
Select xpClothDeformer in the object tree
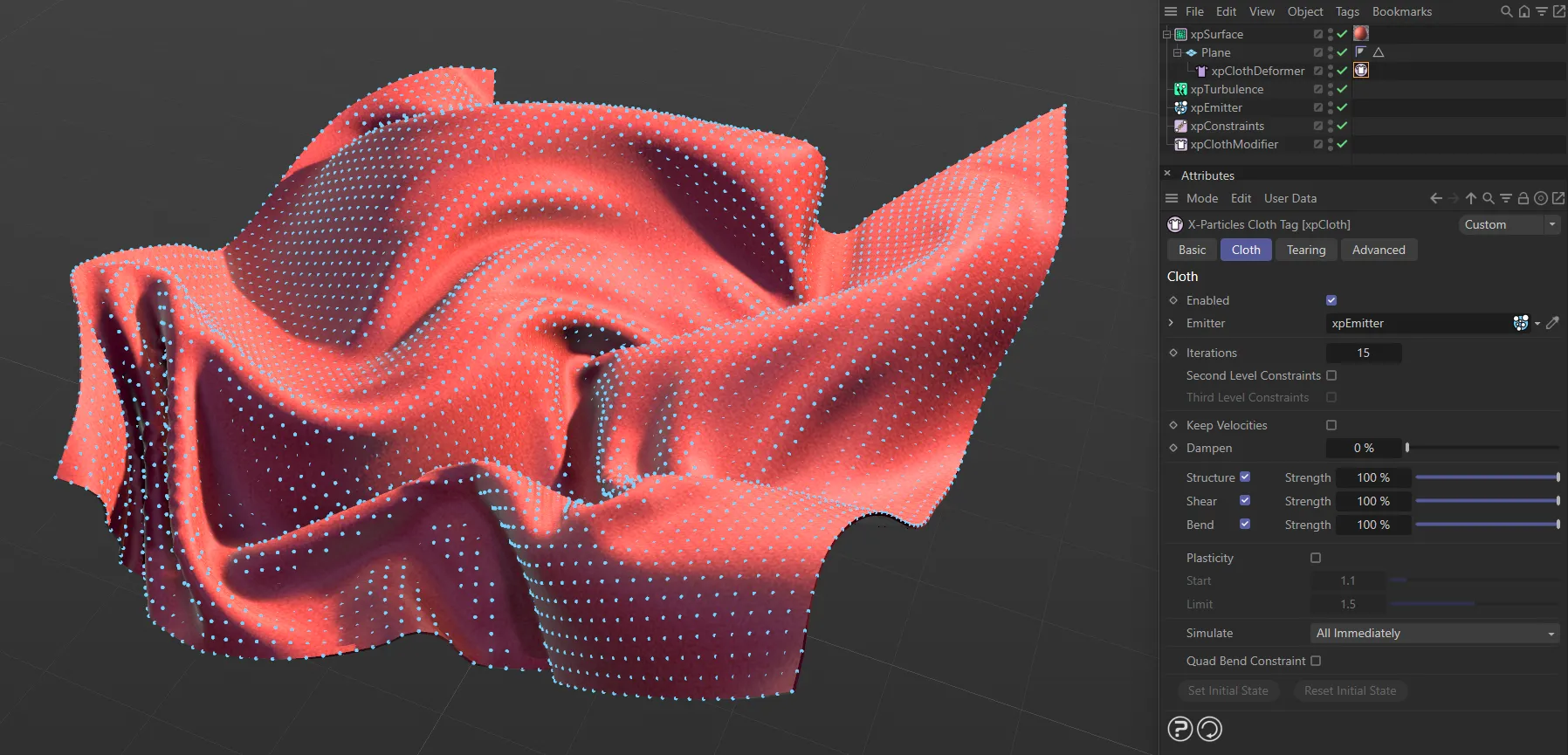[1257, 71]
